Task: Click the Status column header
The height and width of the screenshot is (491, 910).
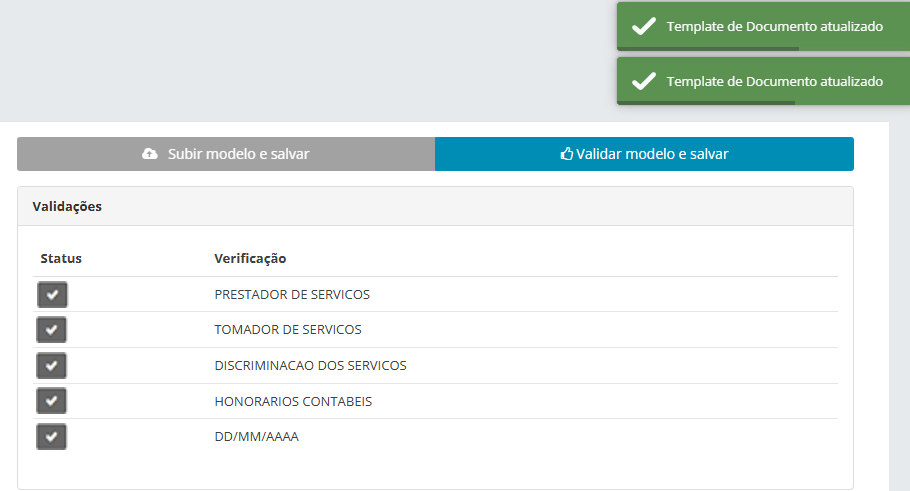Action: [x=61, y=258]
